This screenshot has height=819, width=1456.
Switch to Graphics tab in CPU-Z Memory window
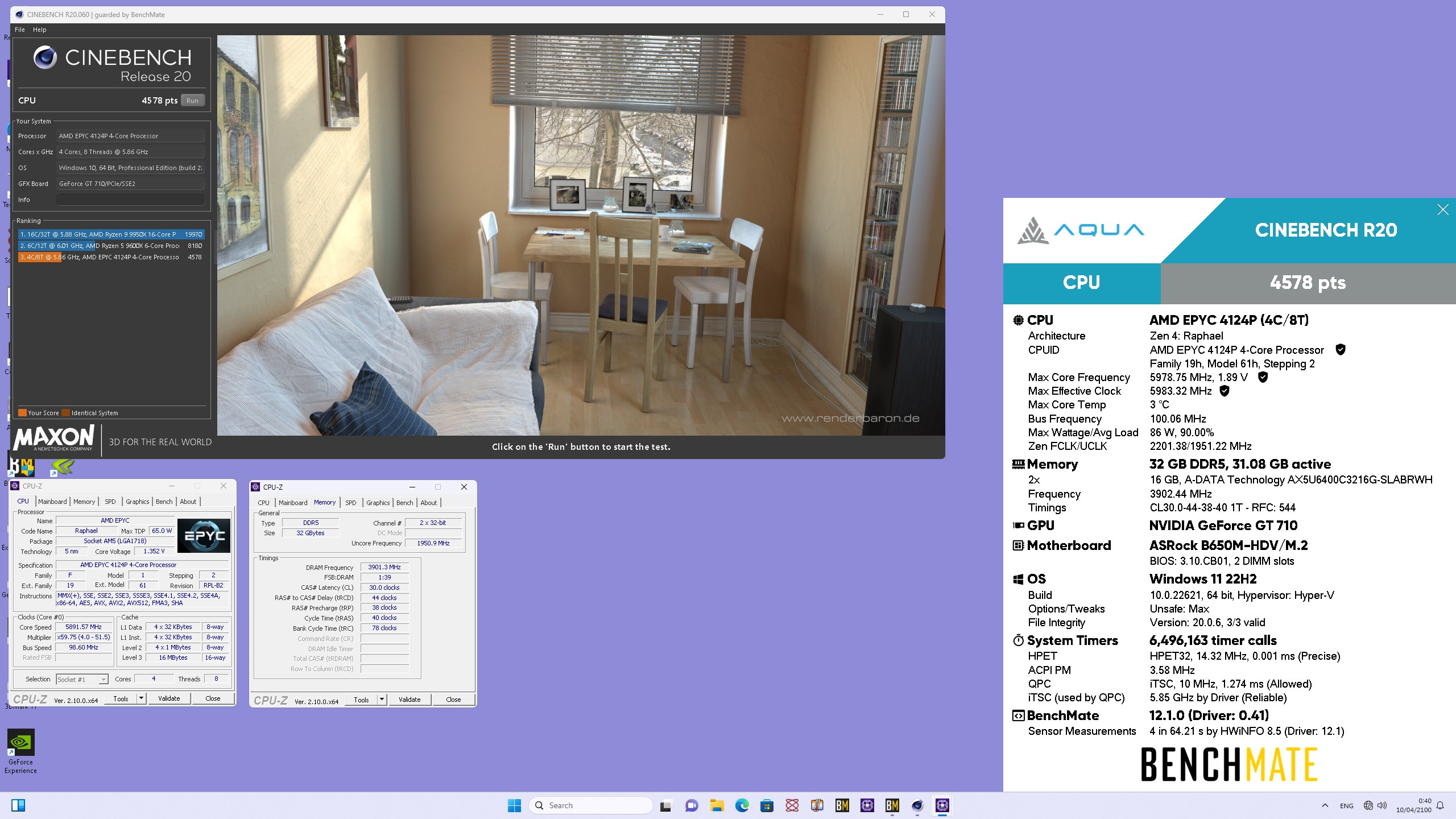point(378,503)
